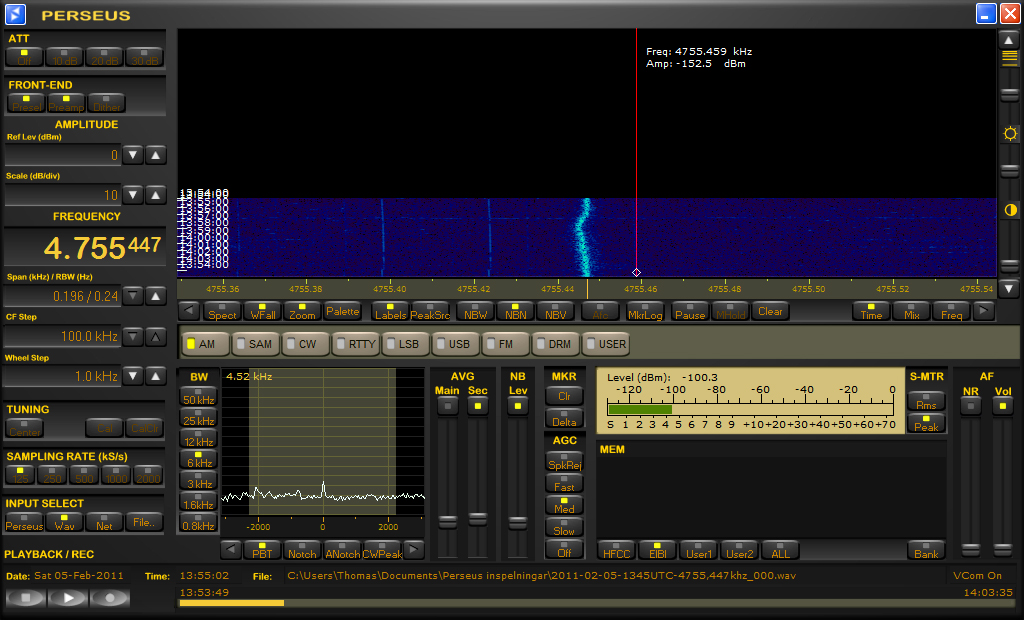This screenshot has height=620, width=1024.
Task: Switch S-meter to Peak mode
Action: [926, 423]
